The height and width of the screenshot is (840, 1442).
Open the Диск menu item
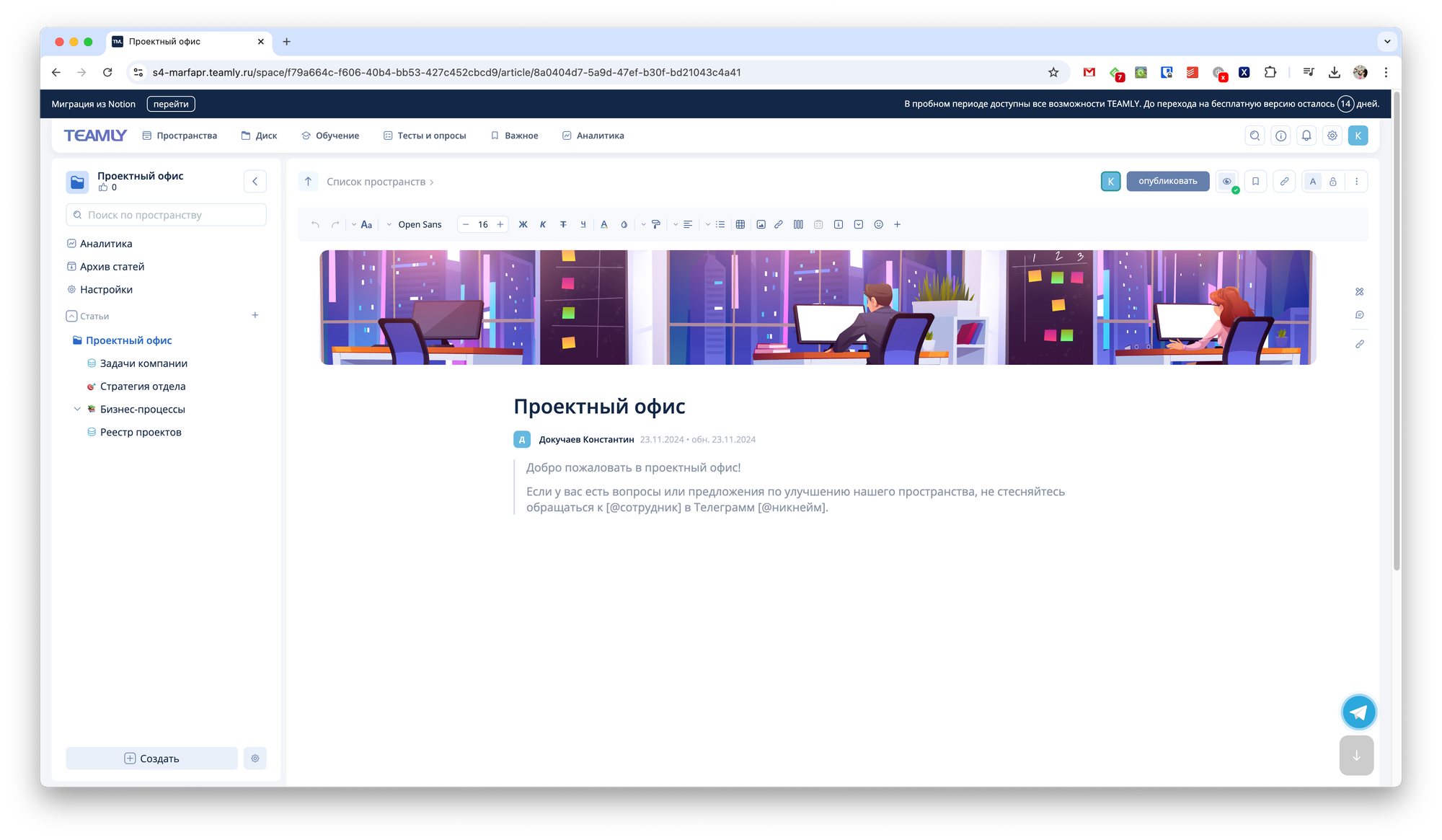[x=259, y=136]
